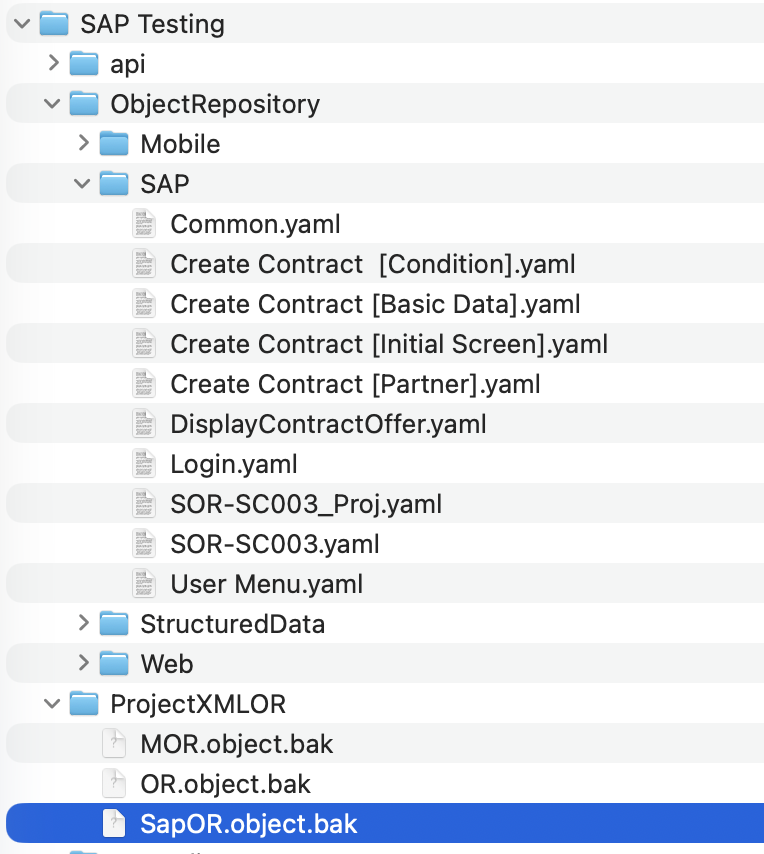The width and height of the screenshot is (764, 854).
Task: Select the api folder label
Action: (127, 65)
